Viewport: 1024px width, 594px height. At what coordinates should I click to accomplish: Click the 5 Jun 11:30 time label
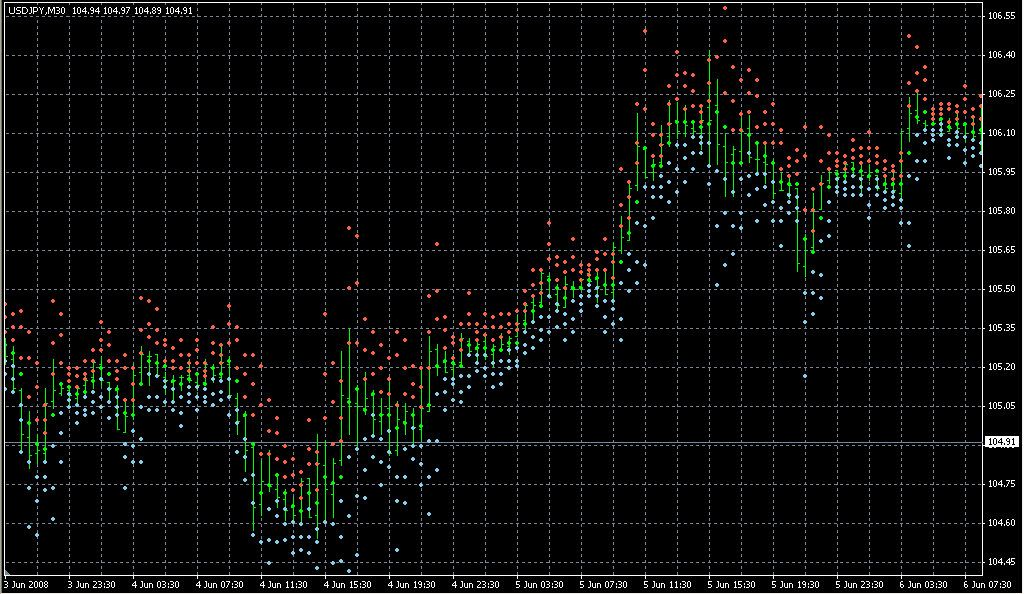point(668,585)
